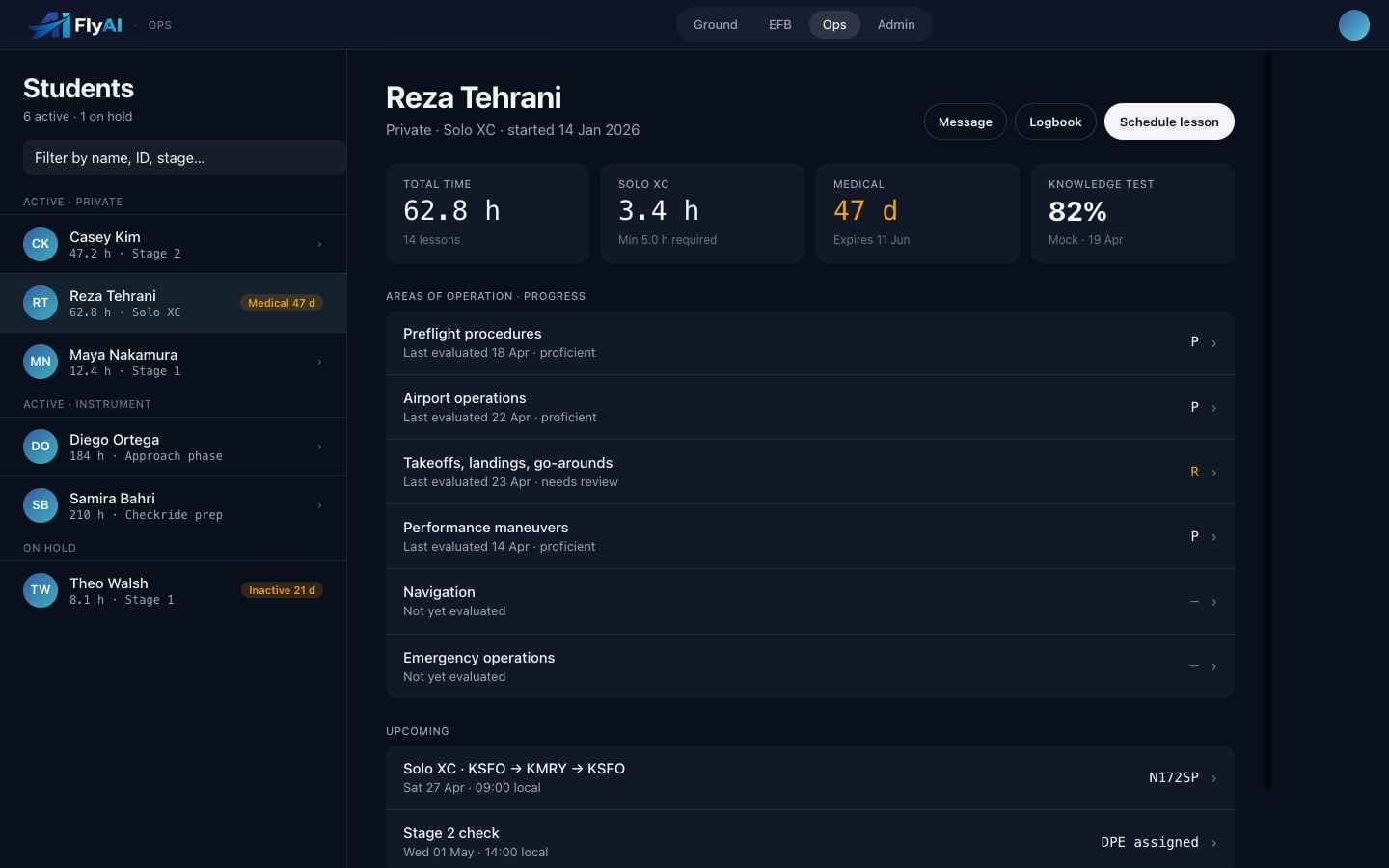Click the Message button
Screen dimensions: 1389x868
click(966, 122)
